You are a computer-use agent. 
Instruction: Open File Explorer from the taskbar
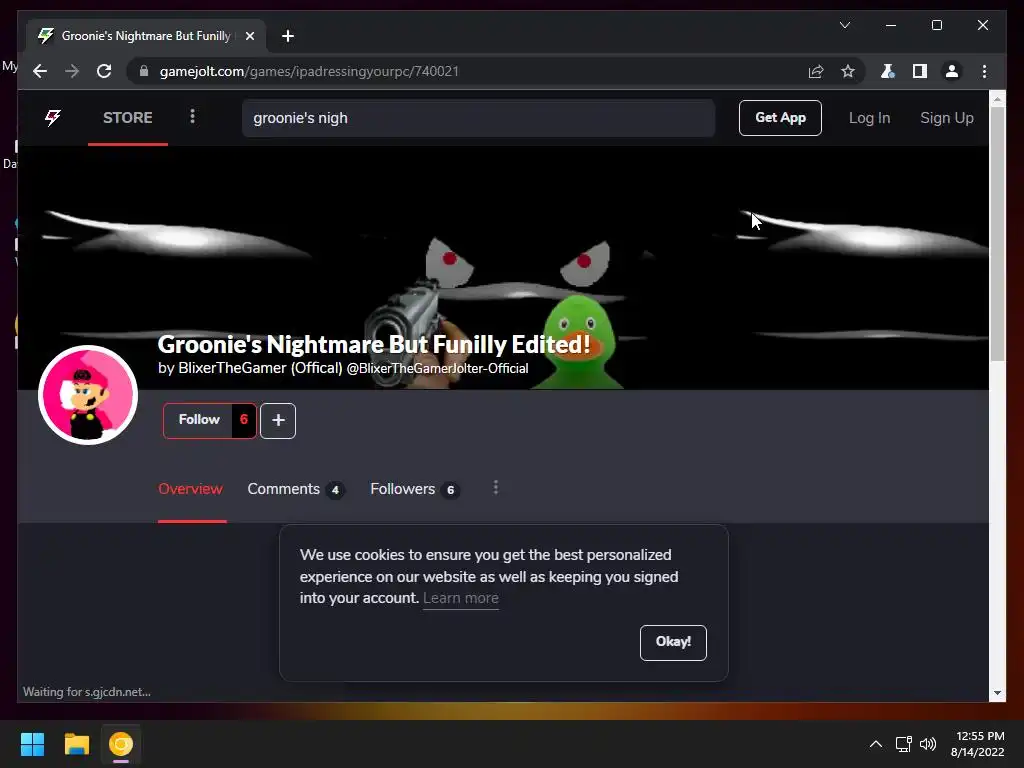pos(76,744)
